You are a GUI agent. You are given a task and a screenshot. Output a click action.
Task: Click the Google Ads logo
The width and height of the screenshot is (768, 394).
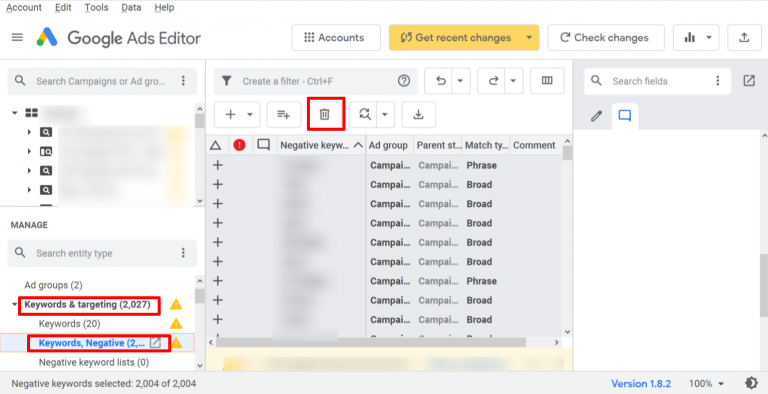[47, 38]
